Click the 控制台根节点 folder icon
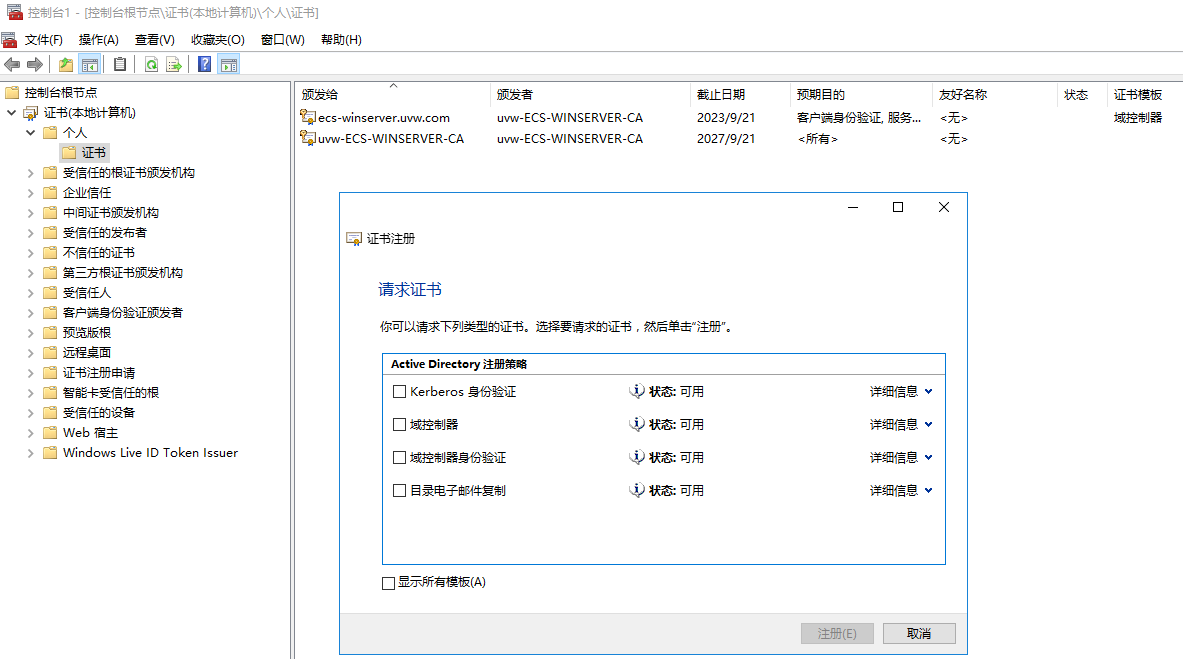 (12, 92)
